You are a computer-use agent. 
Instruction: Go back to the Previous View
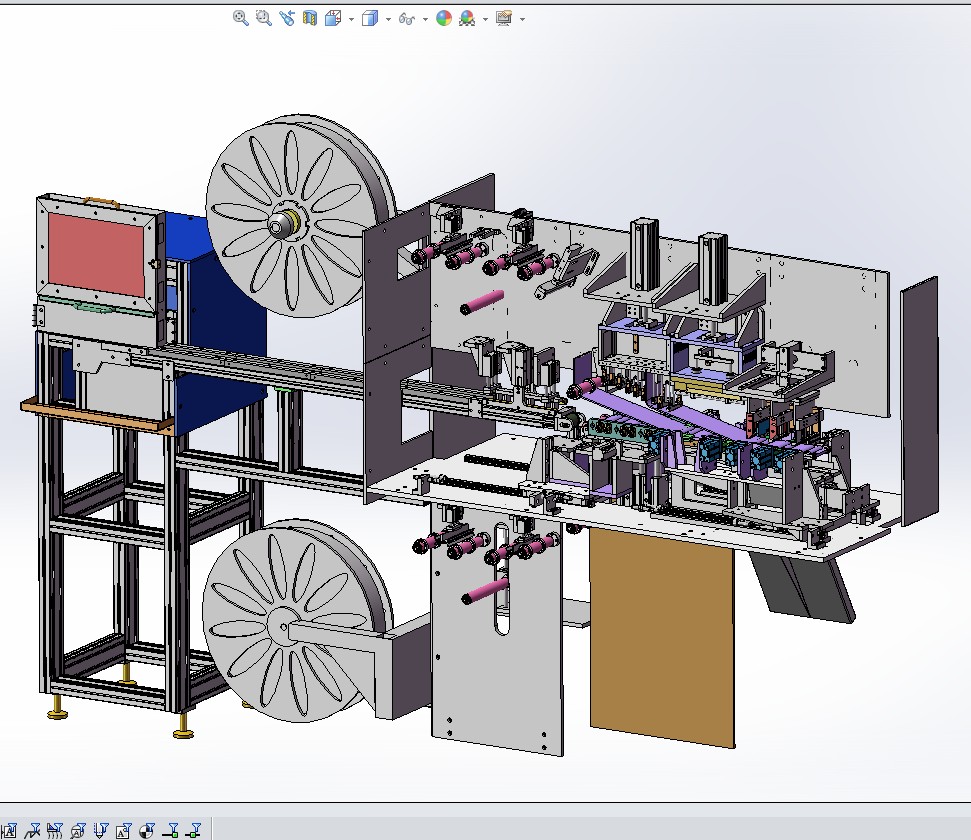tap(287, 18)
